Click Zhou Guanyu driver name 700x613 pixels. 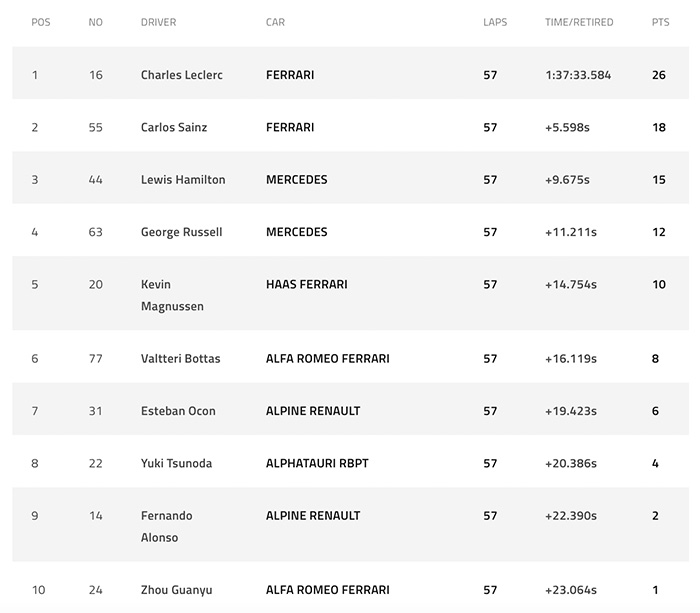tap(176, 590)
